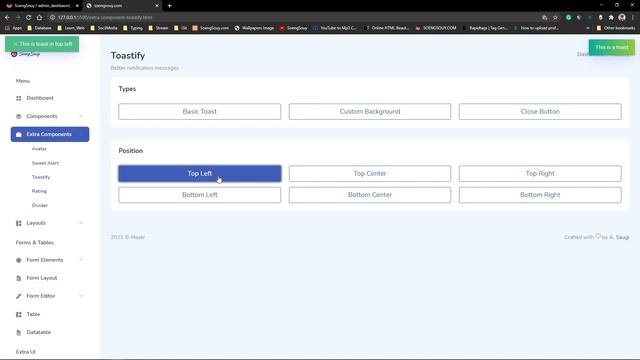This screenshot has height=360, width=640.
Task: Open the Learn_Web bookmark folder
Action: coord(71,28)
